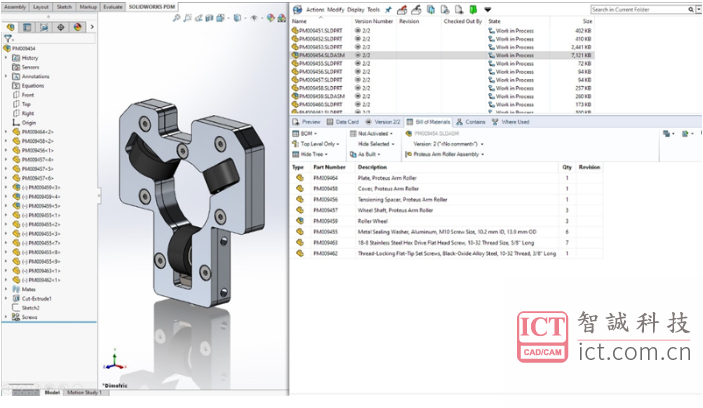Viewport: 703px width, 408px height.
Task: Open the BOM dropdown
Action: click(x=304, y=134)
